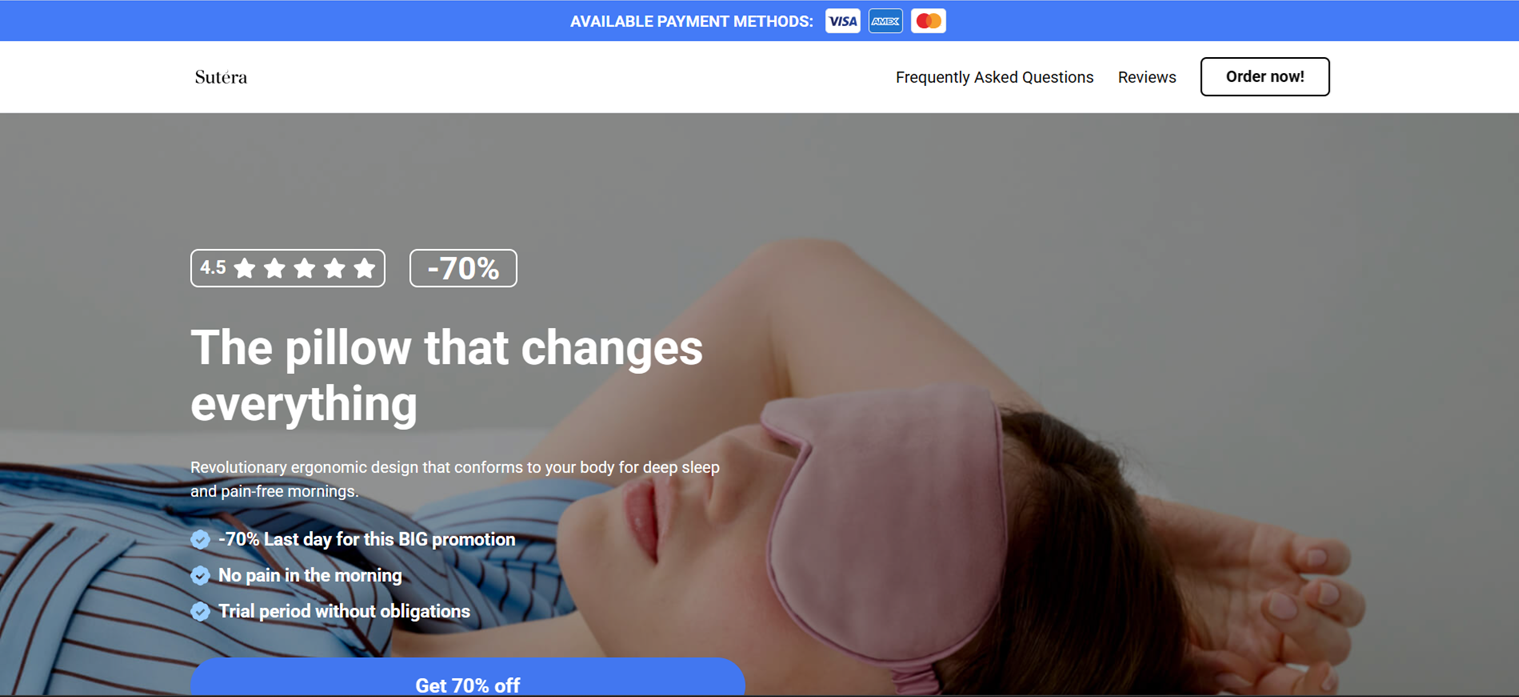Click the -70% discount badge
The image size is (1519, 697).
pyautogui.click(x=463, y=268)
